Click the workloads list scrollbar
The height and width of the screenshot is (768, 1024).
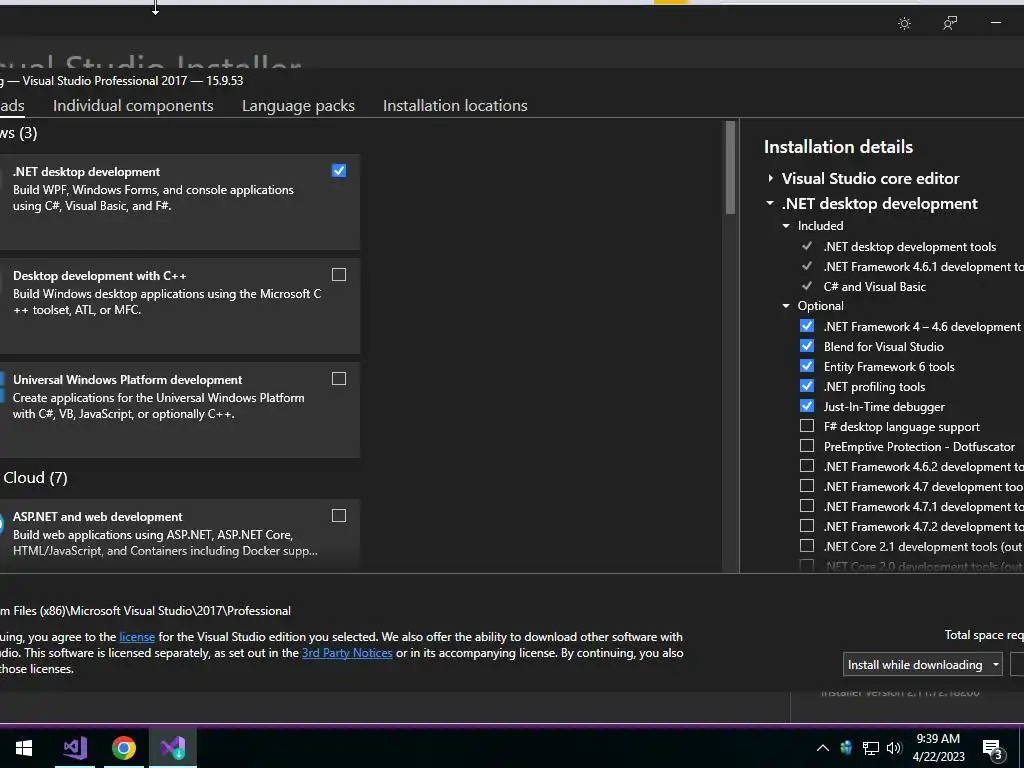pyautogui.click(x=730, y=168)
